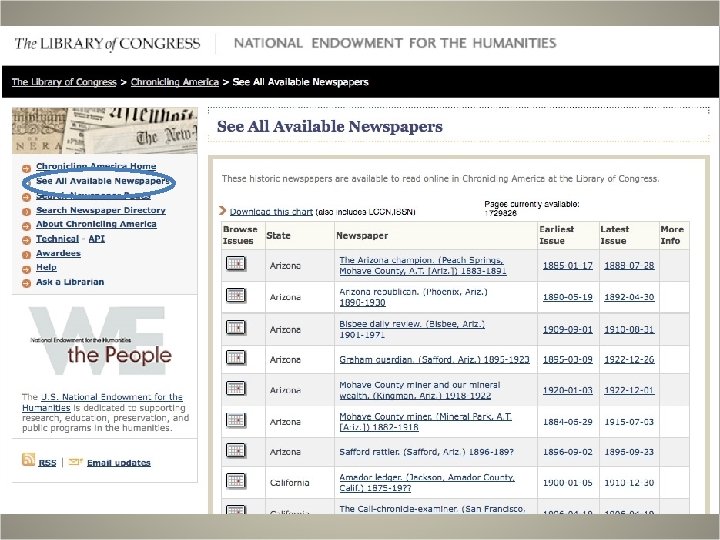Open earliest issue 1890-05-19
720x540 pixels.
(568, 297)
